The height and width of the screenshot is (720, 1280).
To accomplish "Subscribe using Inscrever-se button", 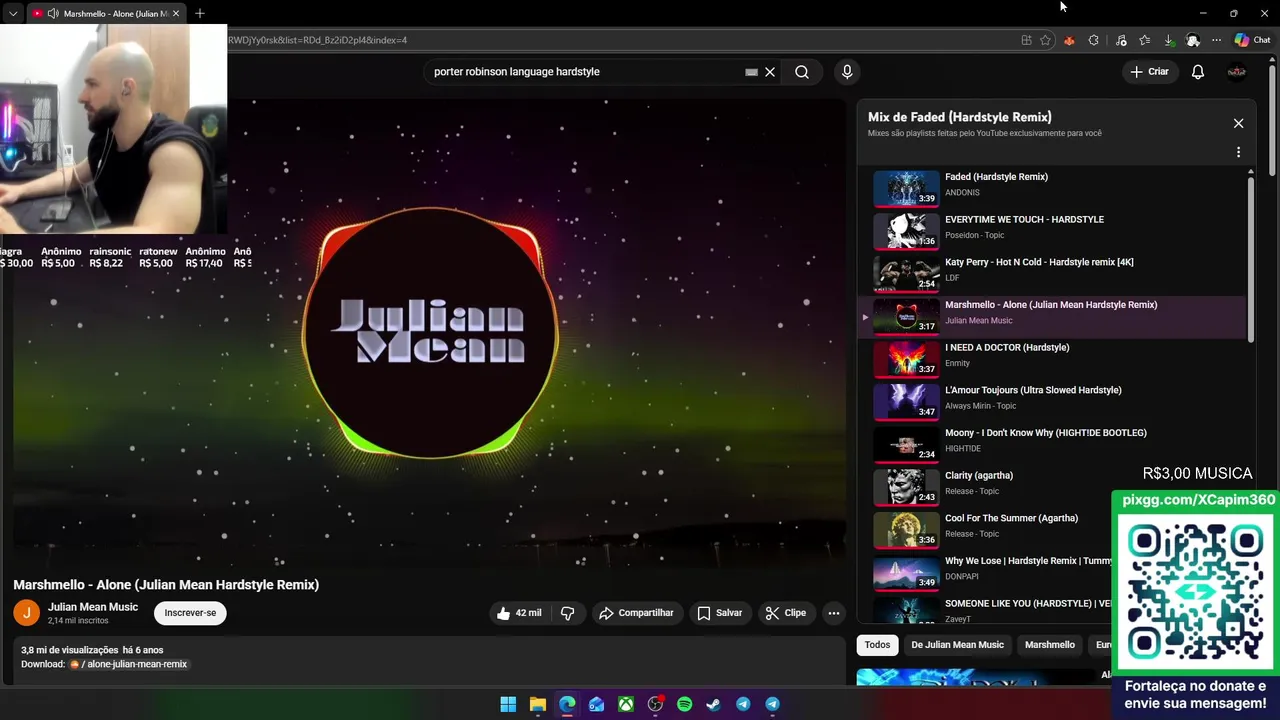I will [190, 613].
